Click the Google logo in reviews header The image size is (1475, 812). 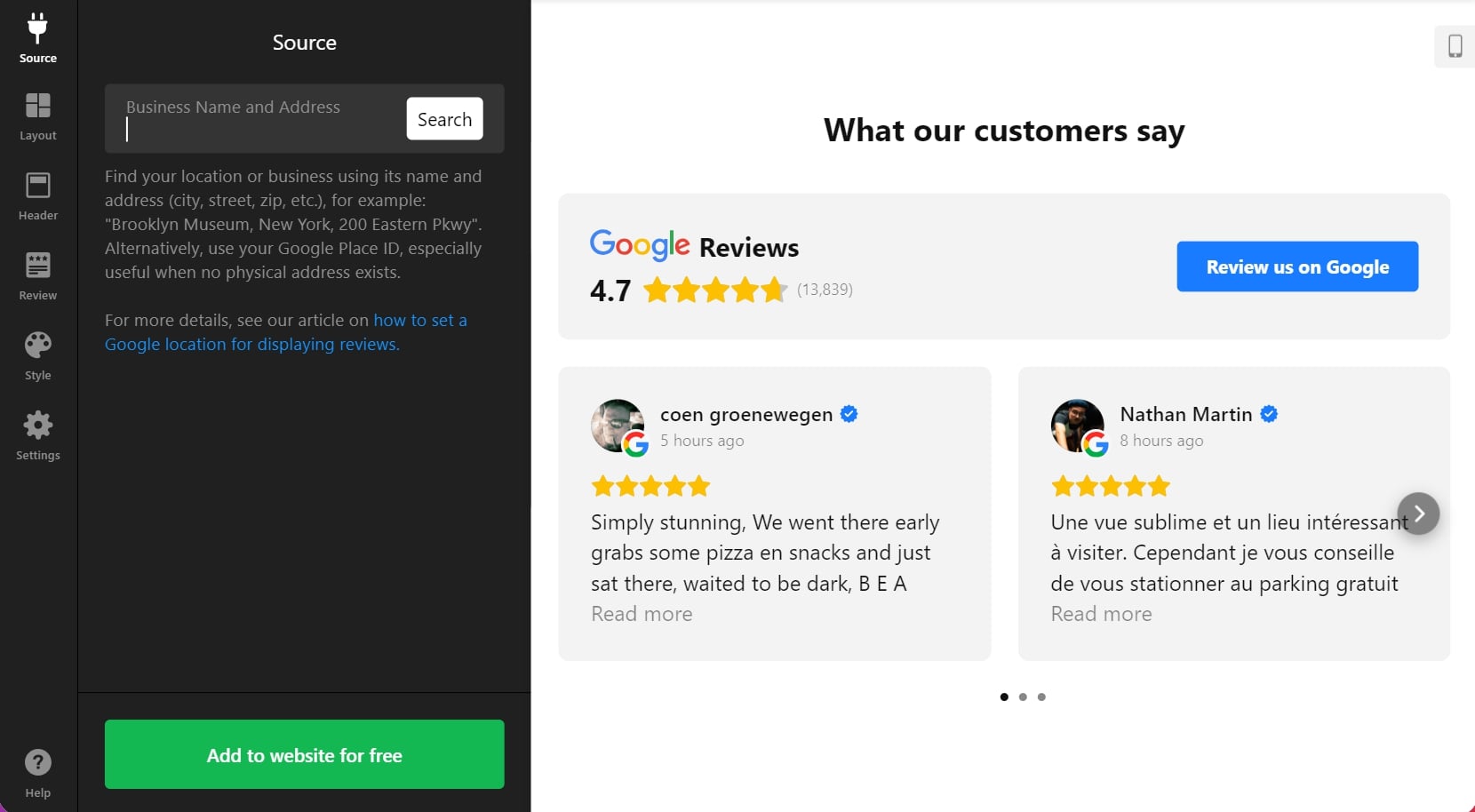tap(639, 246)
